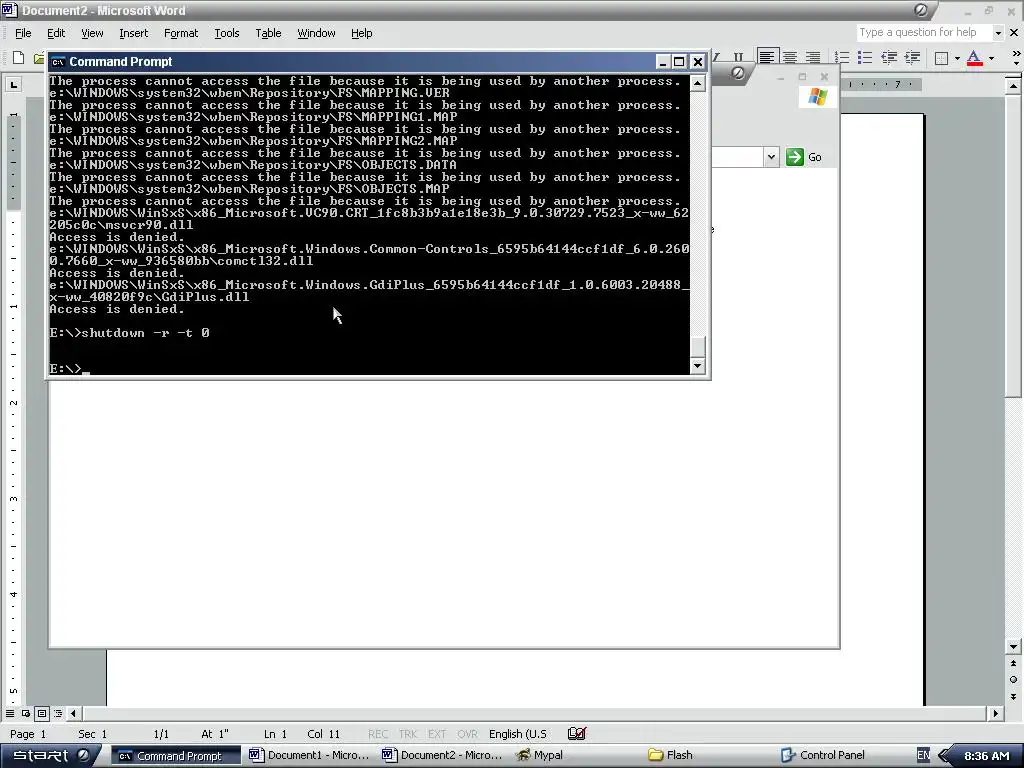1024x768 pixels.
Task: Click the Command Prompt scrollbar thumb
Action: click(697, 346)
